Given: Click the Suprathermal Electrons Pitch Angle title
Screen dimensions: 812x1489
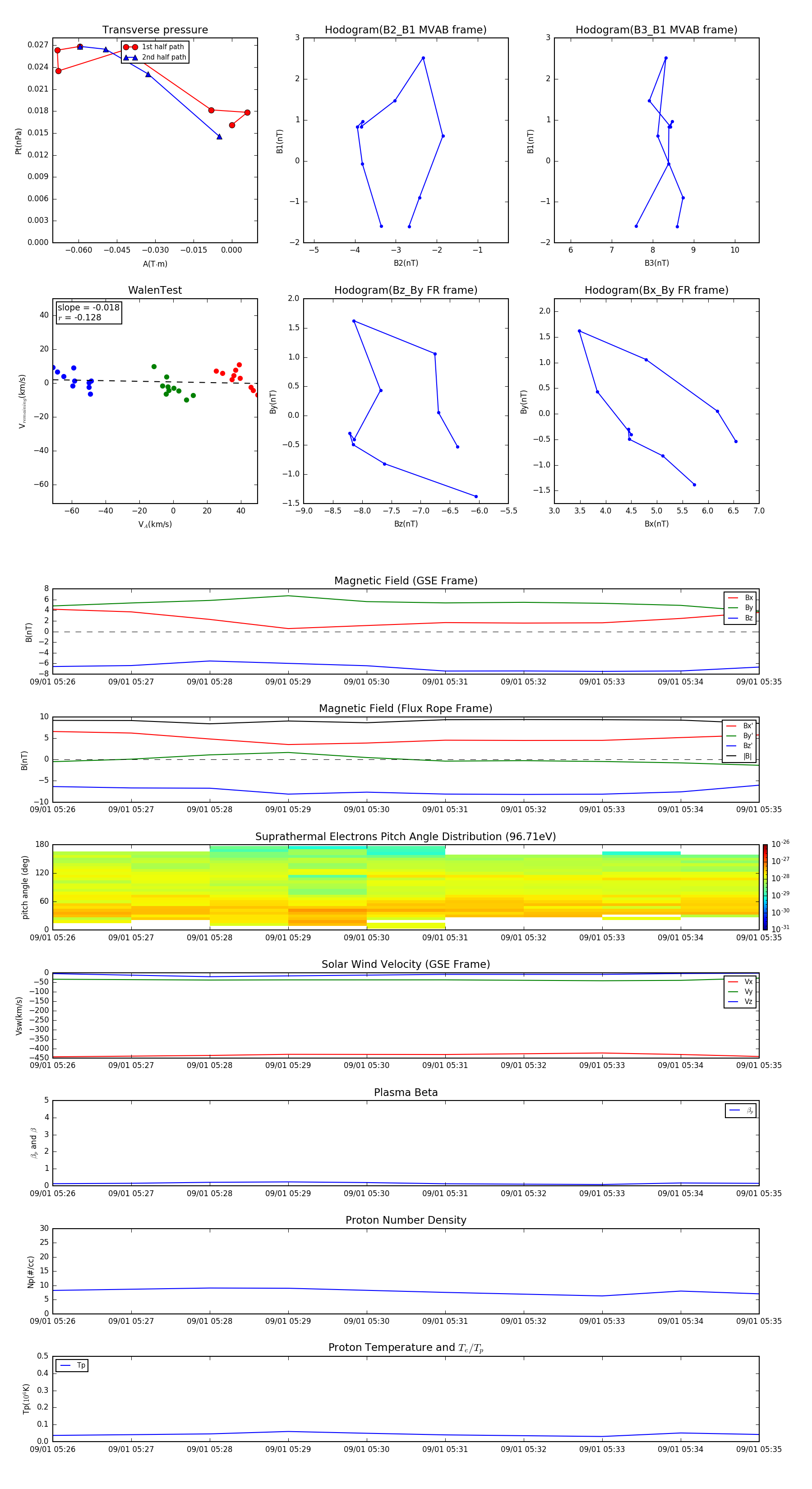Looking at the screenshot, I should tap(406, 837).
